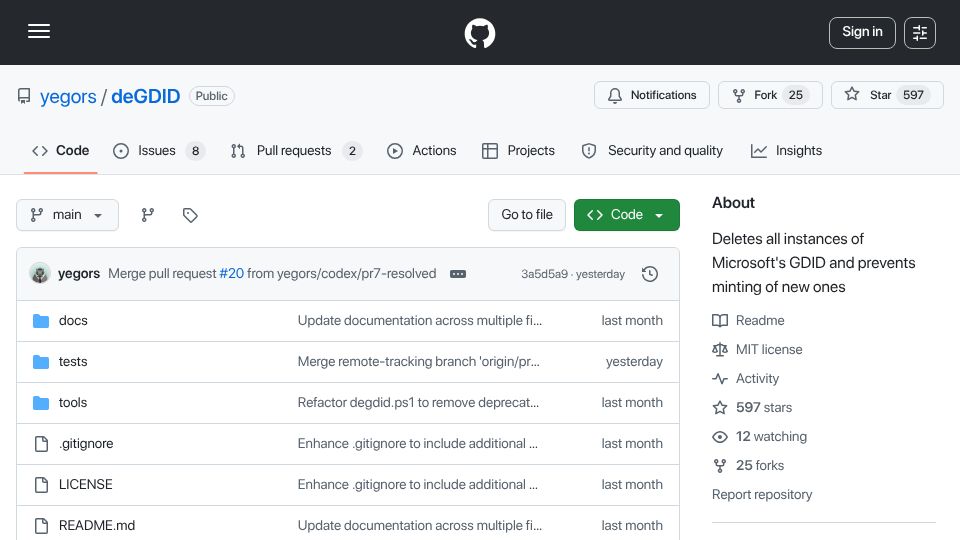Click the LICENSE file icon
The width and height of the screenshot is (960, 540).
(41, 485)
